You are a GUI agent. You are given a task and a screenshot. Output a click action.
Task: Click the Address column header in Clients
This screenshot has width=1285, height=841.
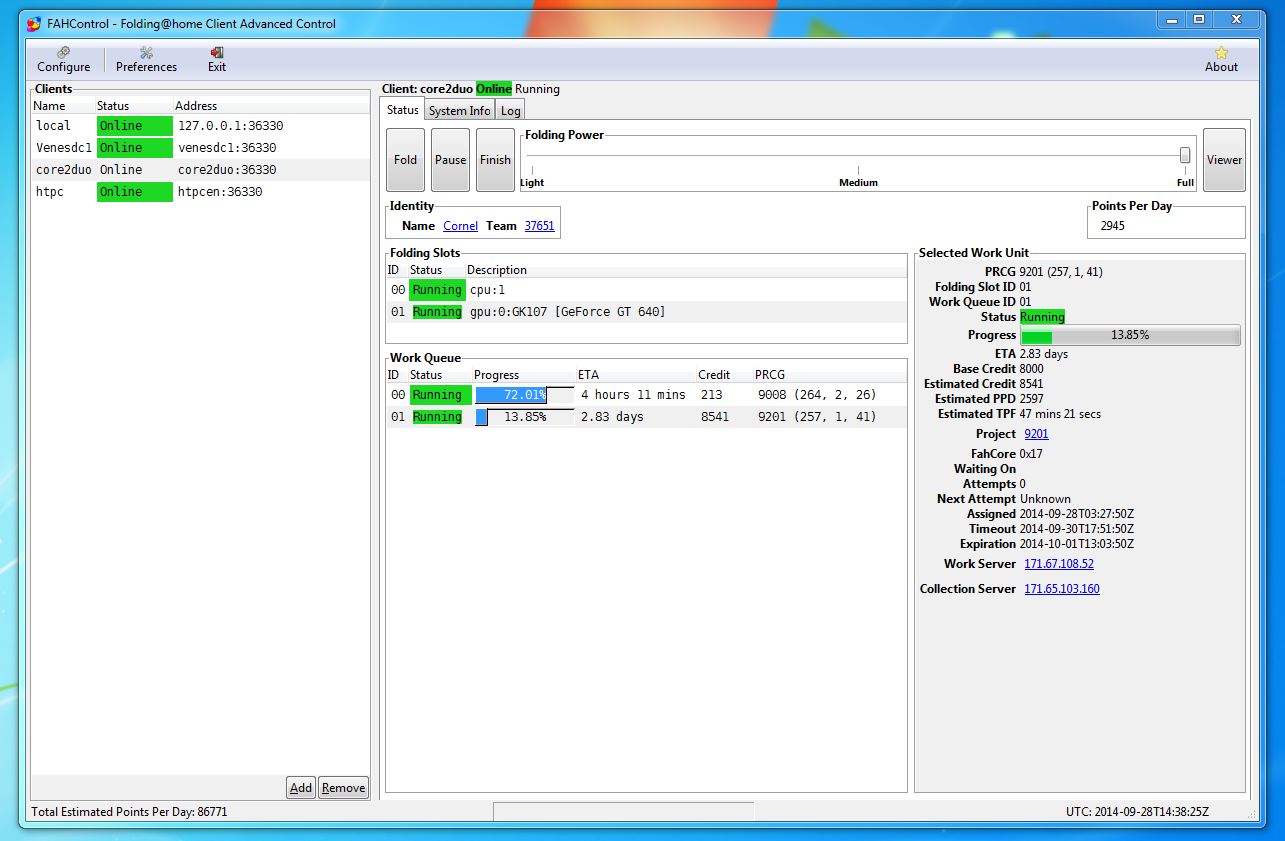click(x=270, y=106)
